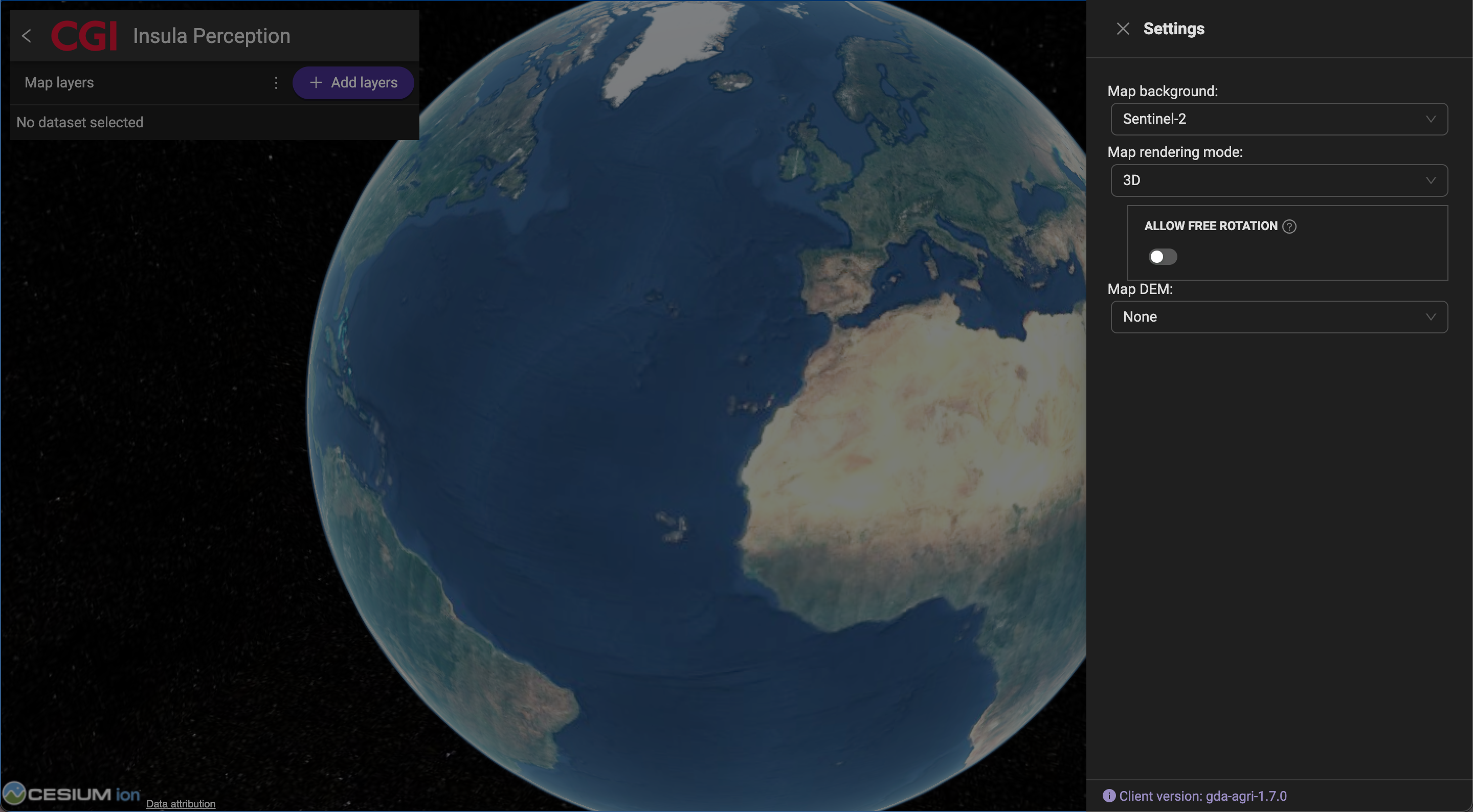1473x812 pixels.
Task: Open the Map rendering mode 3D dropdown
Action: 1279,181
